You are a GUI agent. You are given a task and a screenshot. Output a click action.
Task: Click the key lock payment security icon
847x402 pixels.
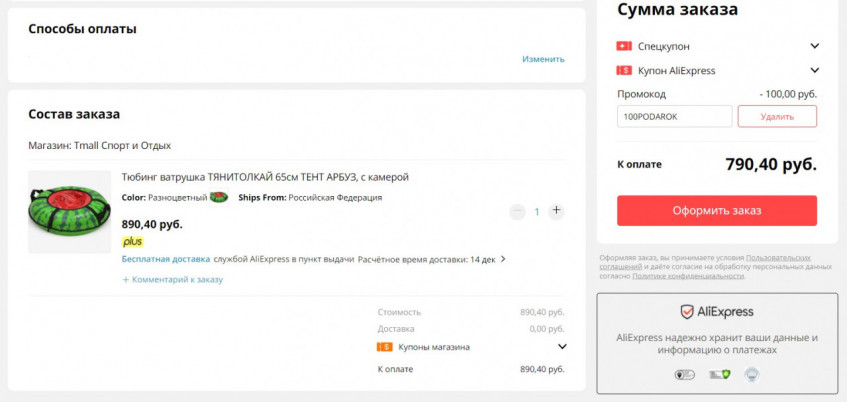685,375
